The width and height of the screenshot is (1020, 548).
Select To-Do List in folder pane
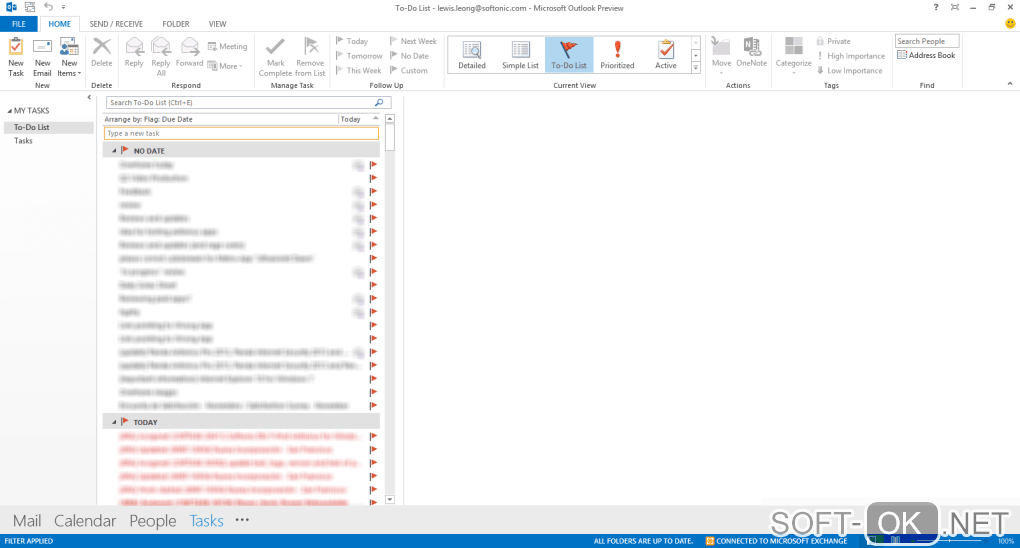(49, 127)
